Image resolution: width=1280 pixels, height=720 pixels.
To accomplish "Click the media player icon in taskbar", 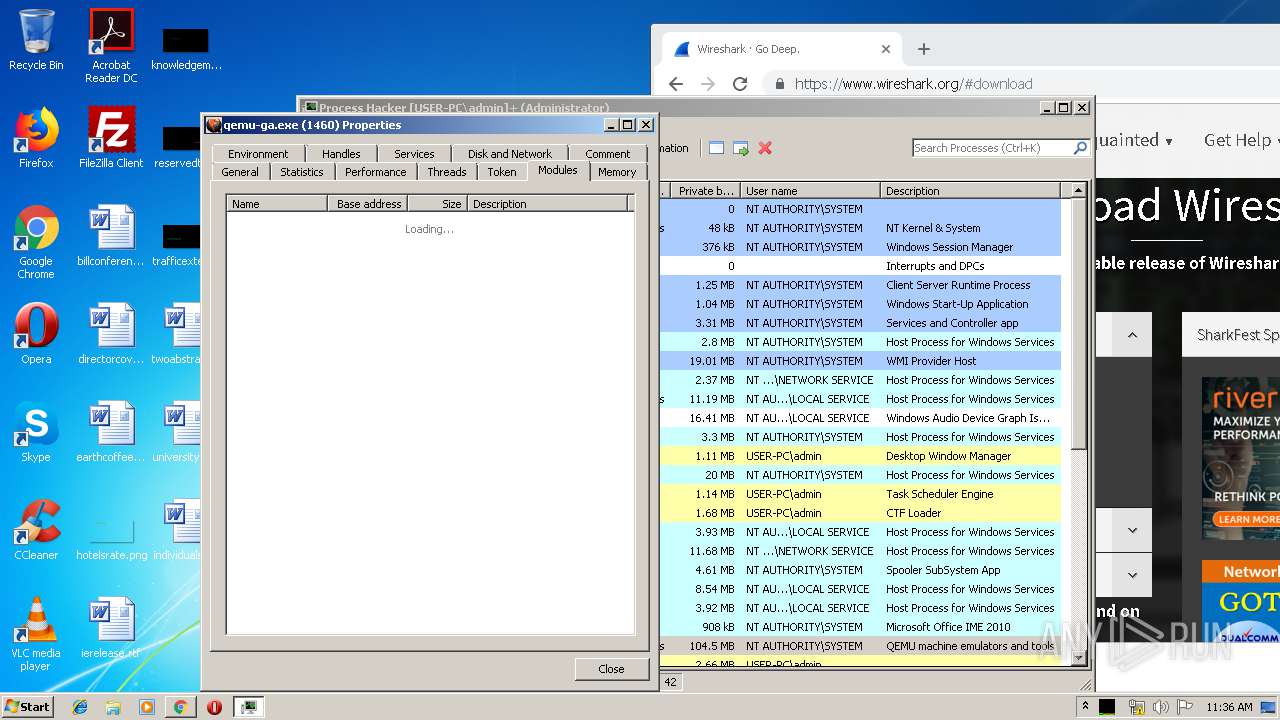I will tap(147, 707).
